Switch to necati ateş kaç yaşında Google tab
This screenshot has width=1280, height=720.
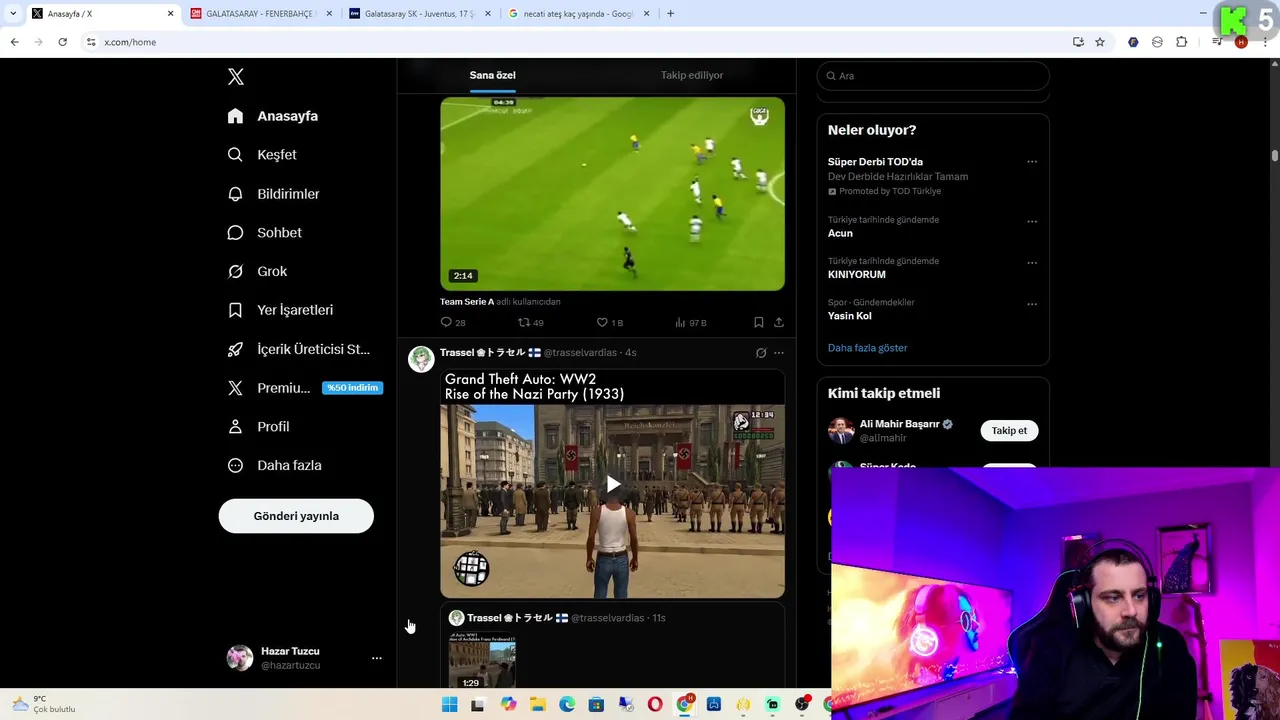coord(578,14)
